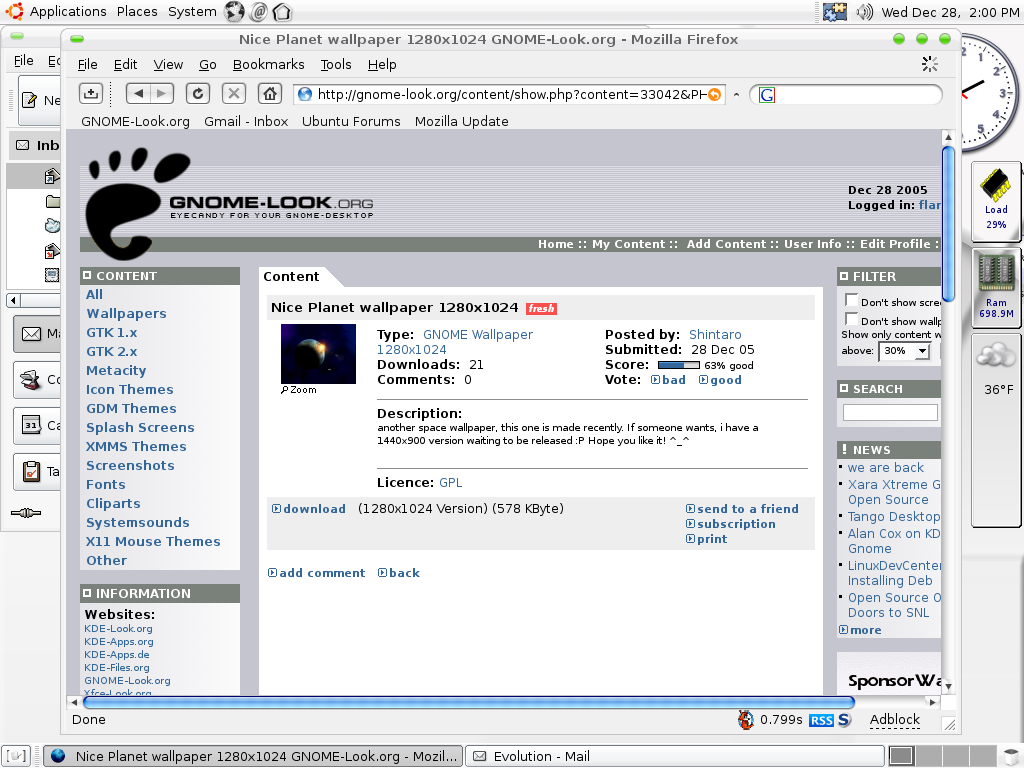Open the Evolution window File menu

[24, 61]
